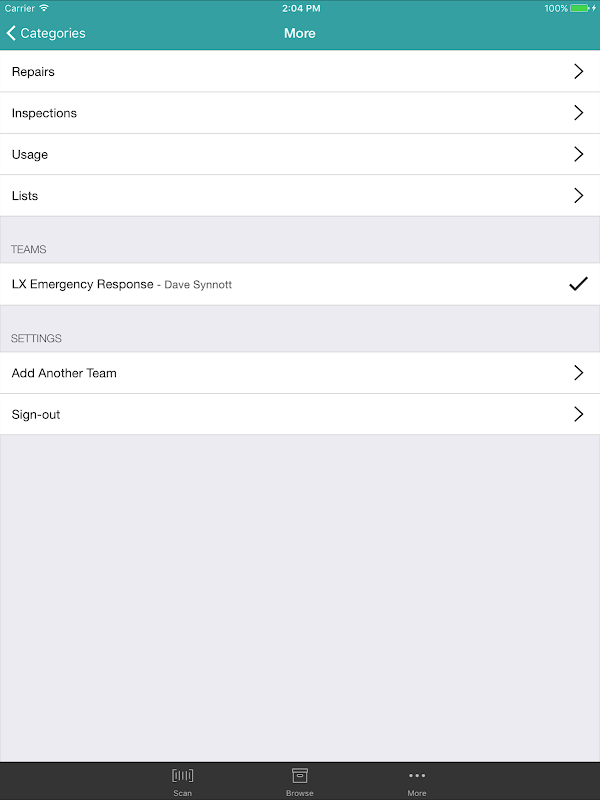
Task: Tap the Sign-out row chevron
Action: coord(578,414)
